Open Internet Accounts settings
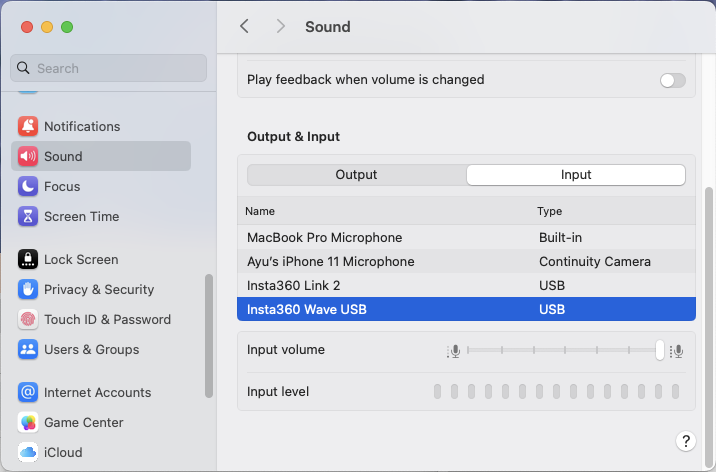The width and height of the screenshot is (716, 472). click(x=97, y=392)
